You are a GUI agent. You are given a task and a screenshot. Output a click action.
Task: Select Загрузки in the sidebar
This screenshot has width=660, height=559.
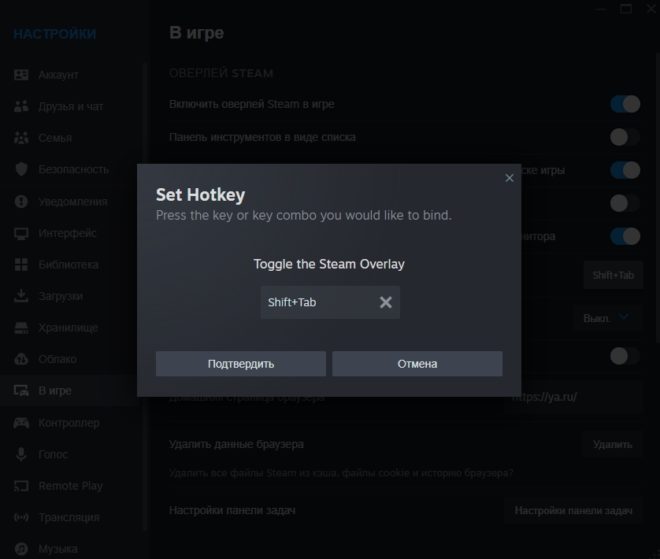69,296
